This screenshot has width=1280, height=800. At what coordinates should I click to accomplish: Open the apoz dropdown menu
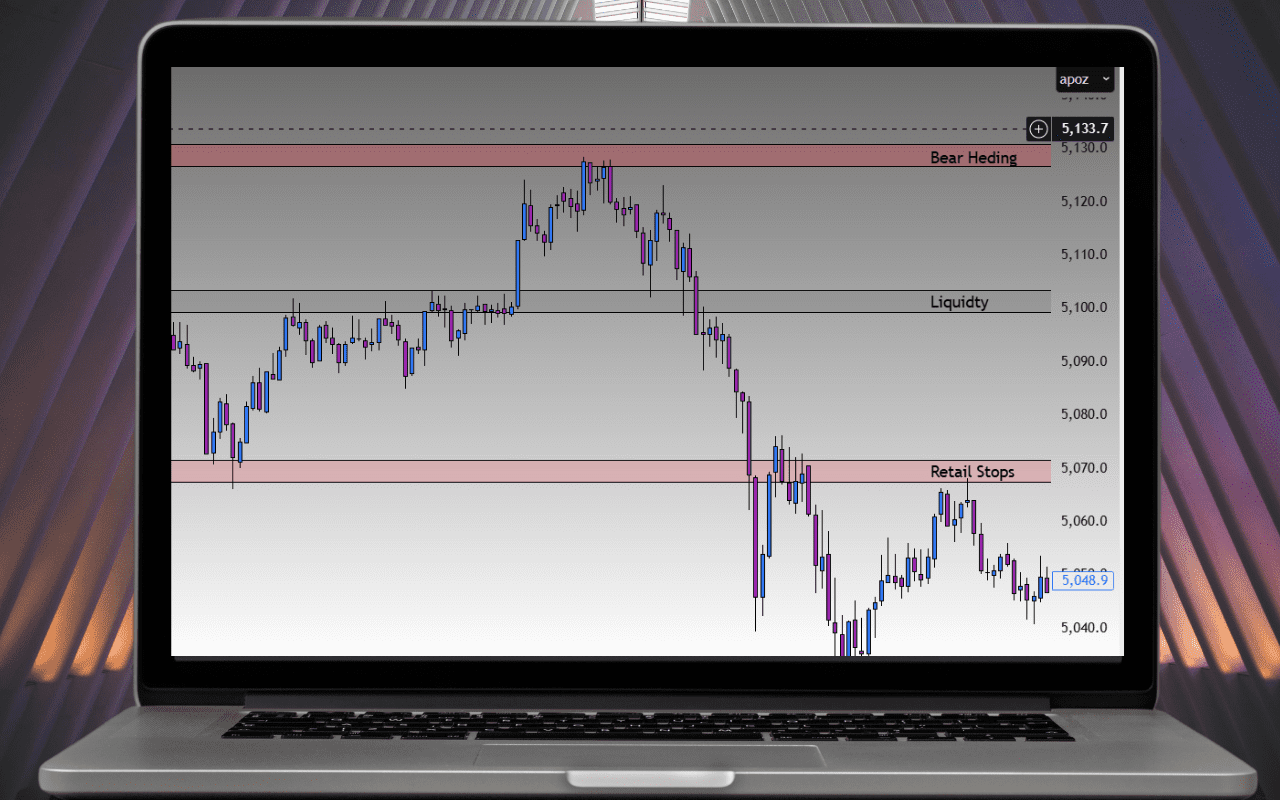(x=1085, y=79)
